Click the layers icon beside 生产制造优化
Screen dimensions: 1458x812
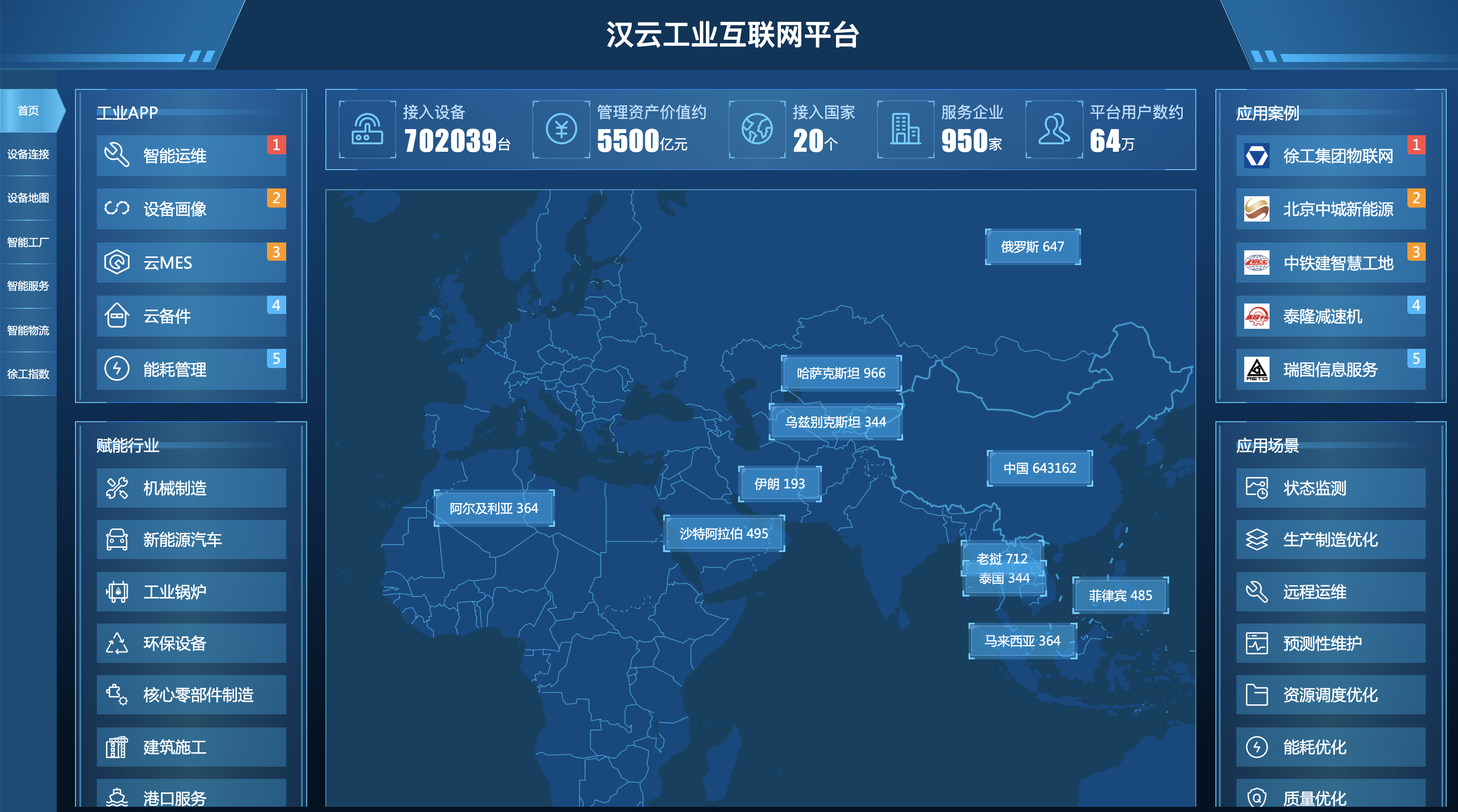1256,539
